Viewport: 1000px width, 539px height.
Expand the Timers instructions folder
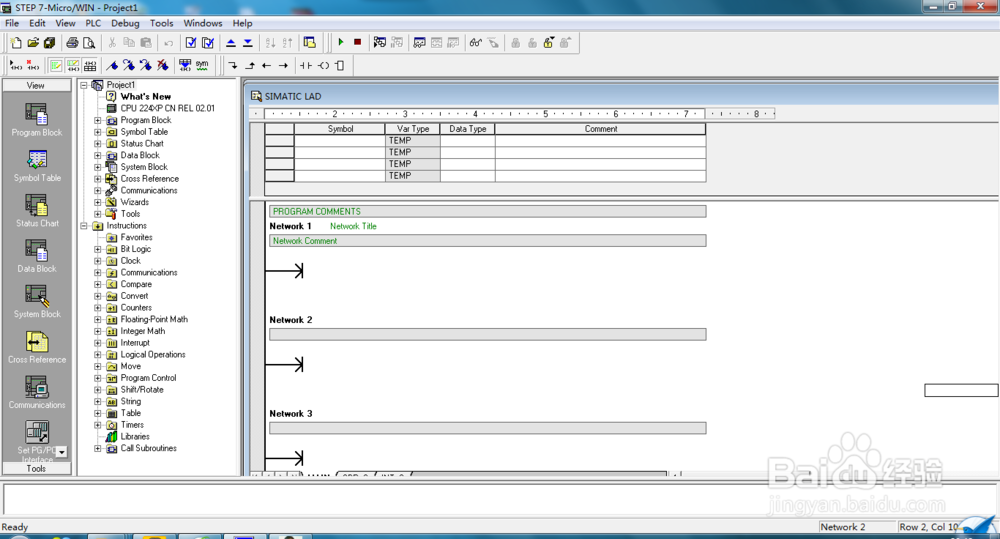point(98,425)
